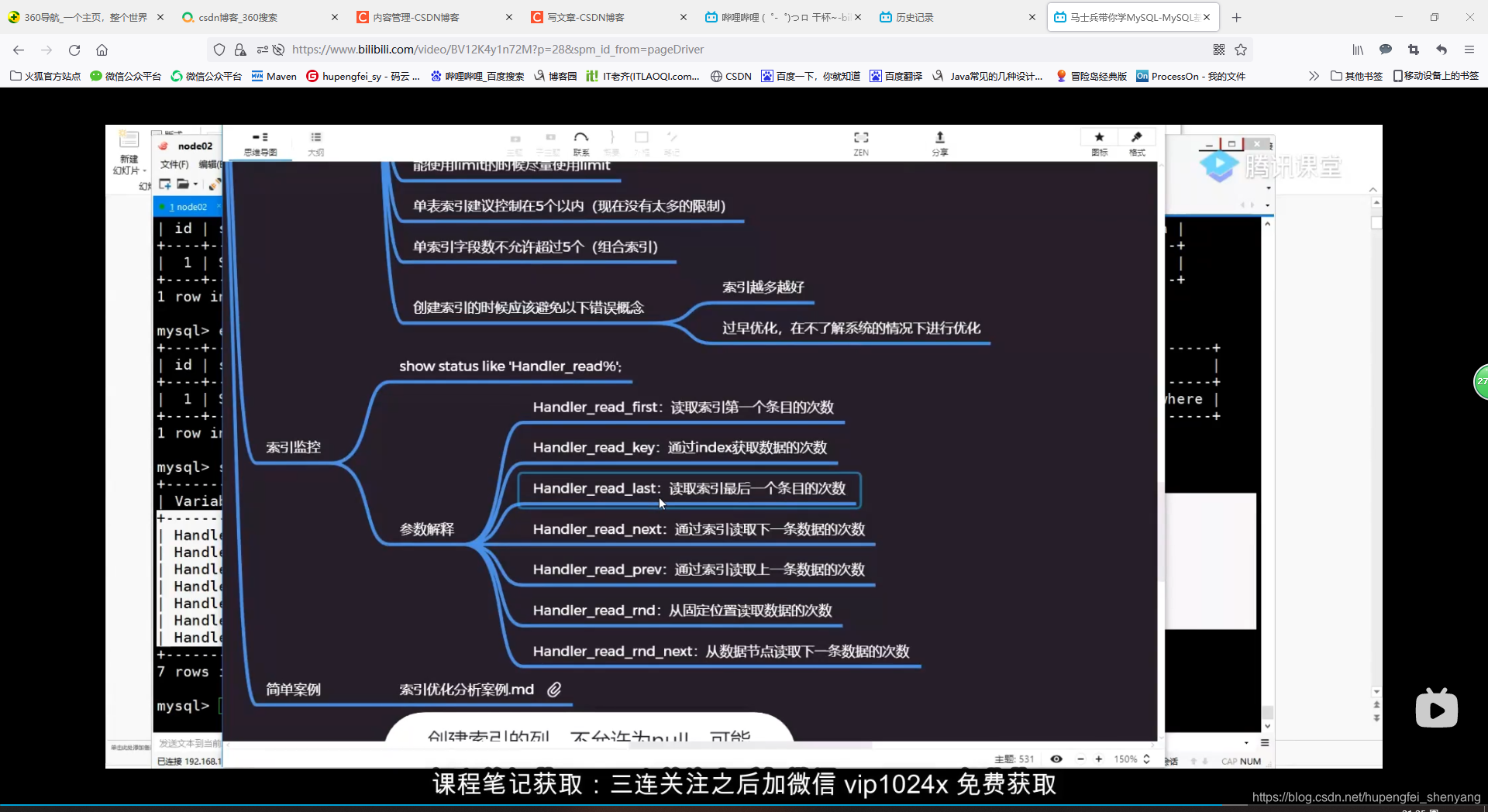Open the 格式 format paintbrush panel

tap(1137, 142)
